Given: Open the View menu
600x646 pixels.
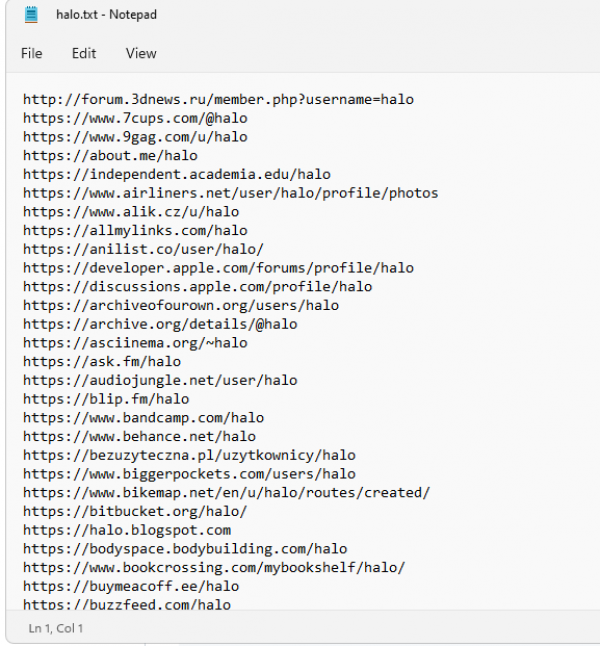Looking at the screenshot, I should pyautogui.click(x=141, y=54).
